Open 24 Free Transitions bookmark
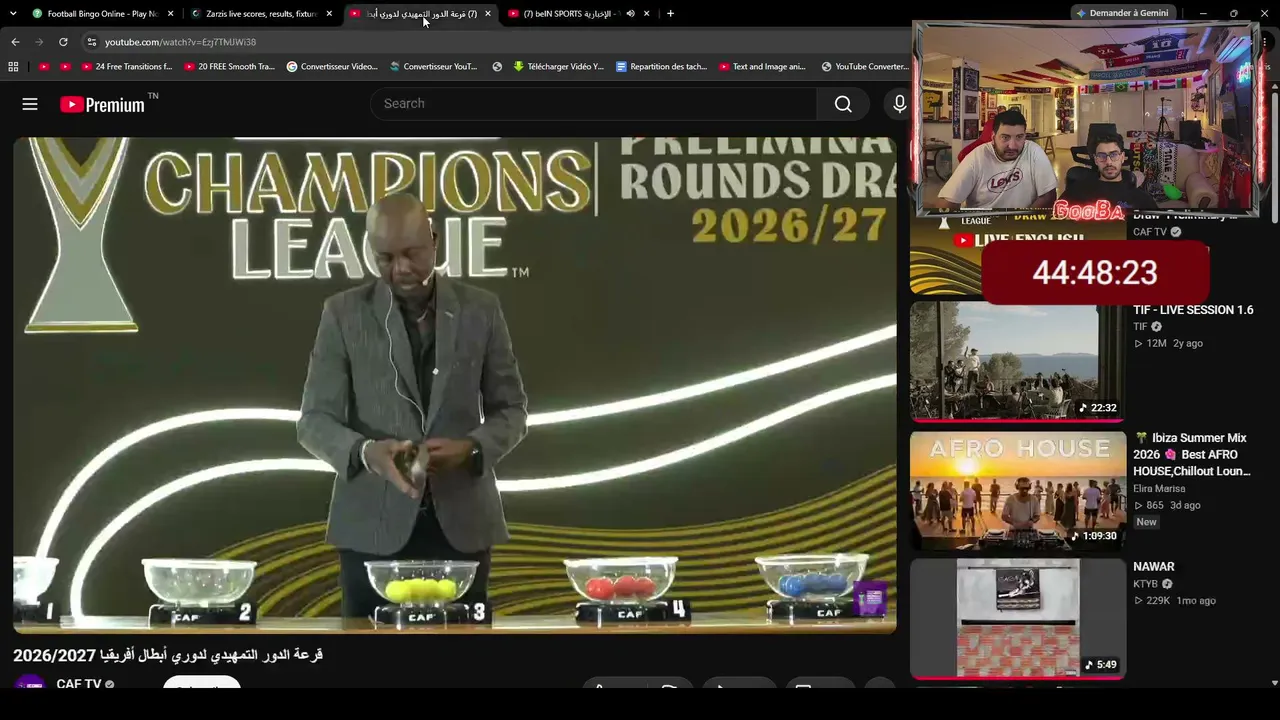Image resolution: width=1280 pixels, height=720 pixels. click(x=126, y=67)
